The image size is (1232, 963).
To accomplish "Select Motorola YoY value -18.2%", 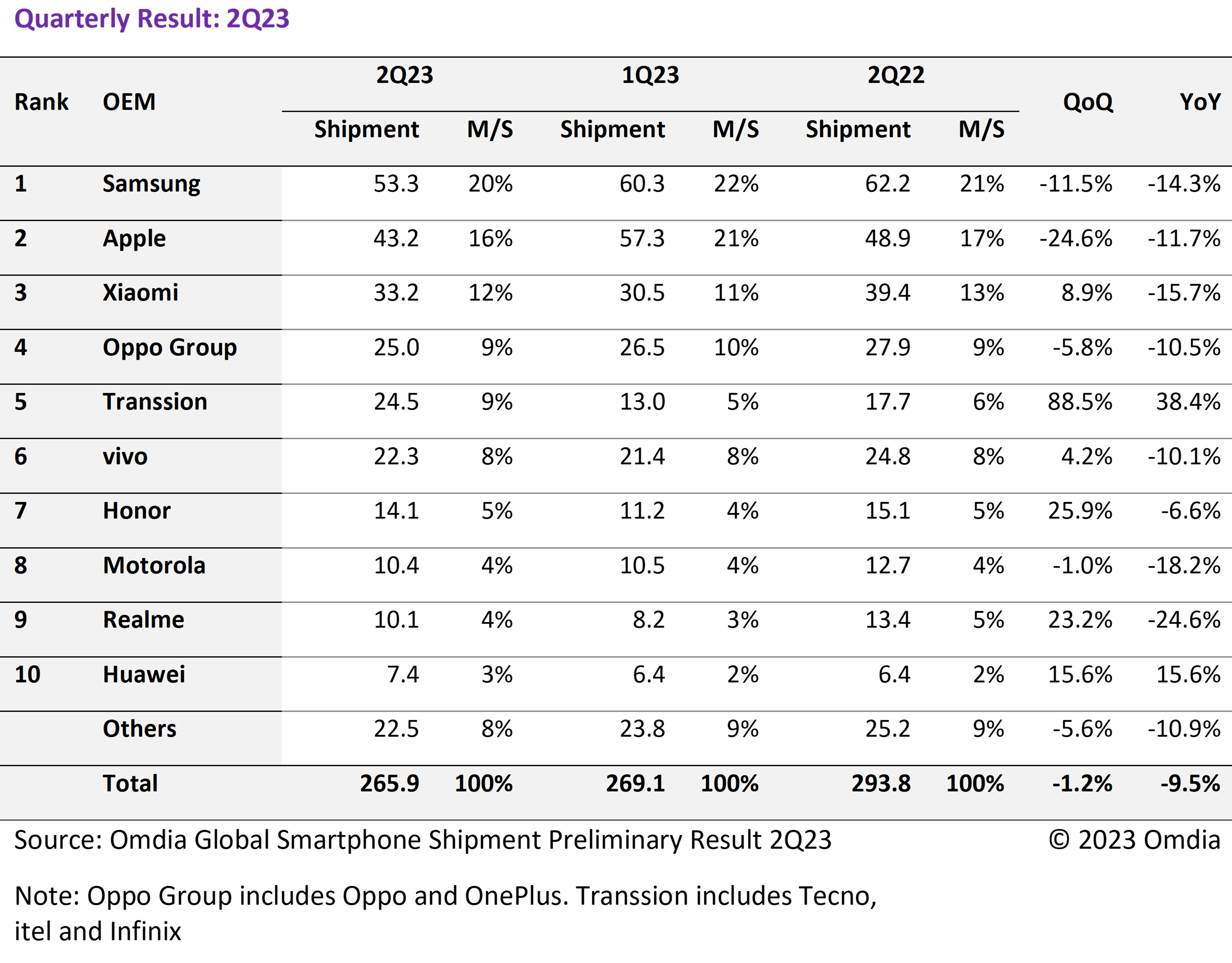I will (1184, 565).
